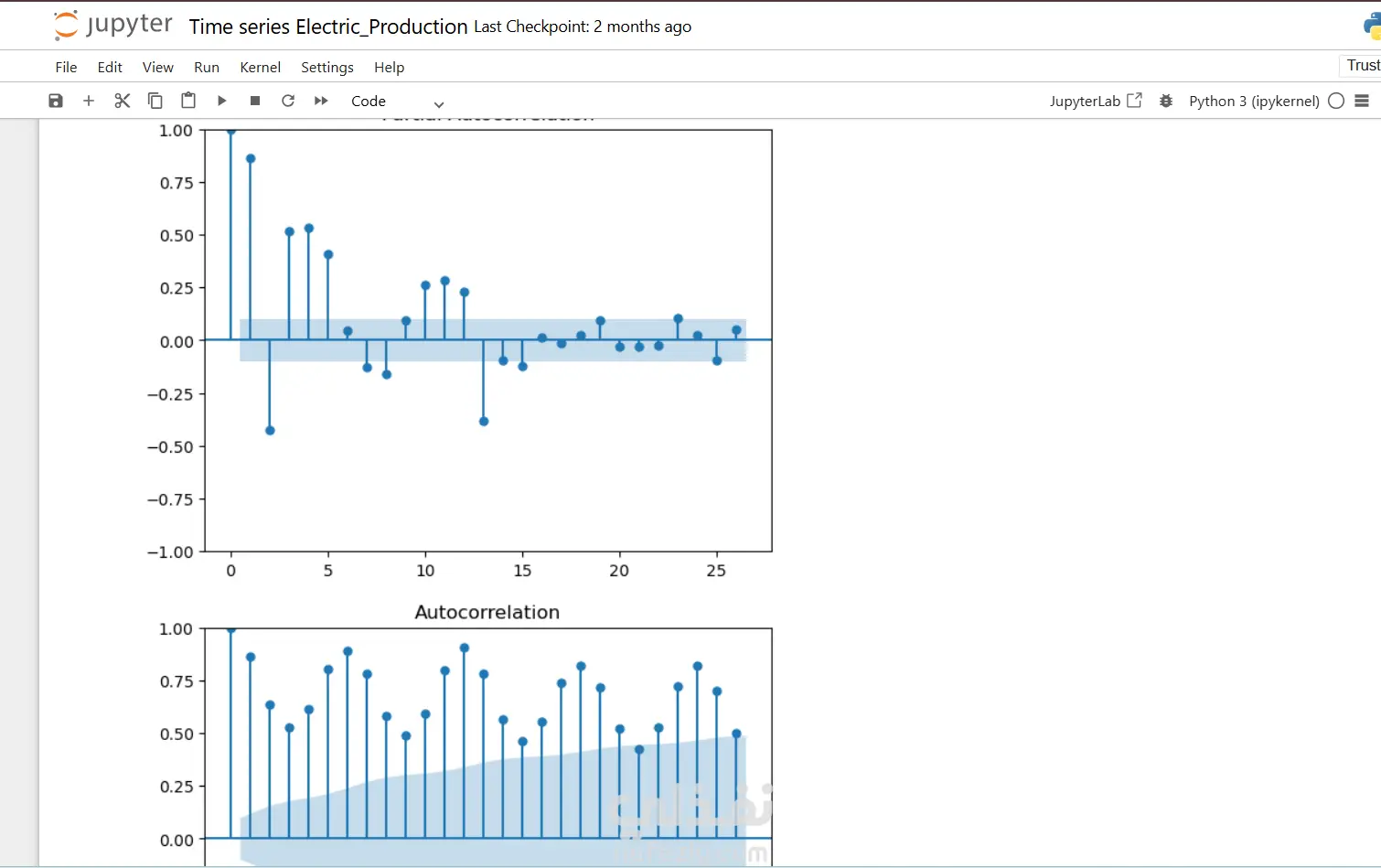Save the notebook with the floppy icon

(56, 101)
